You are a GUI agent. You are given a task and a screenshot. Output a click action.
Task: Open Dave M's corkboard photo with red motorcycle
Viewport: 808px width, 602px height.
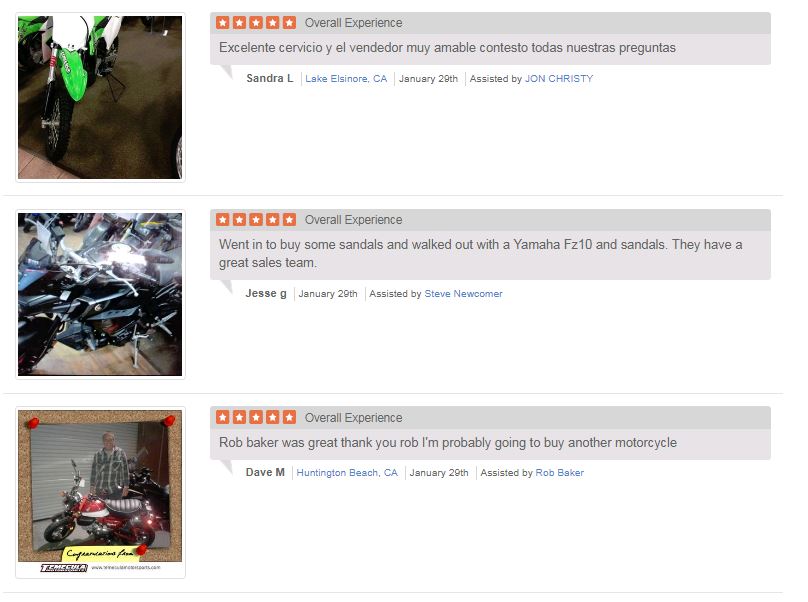click(x=100, y=492)
